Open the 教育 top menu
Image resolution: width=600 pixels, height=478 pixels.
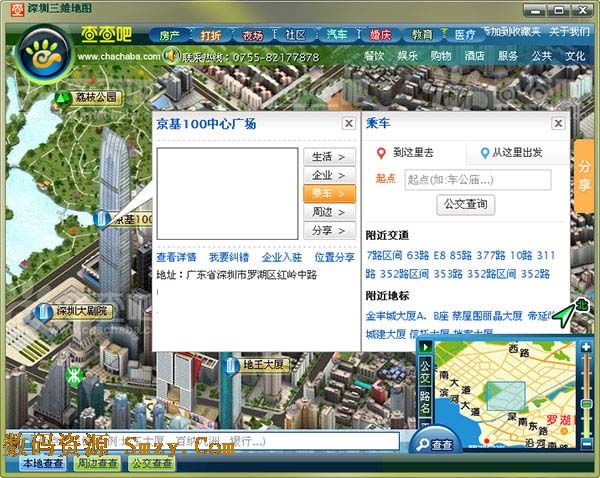pos(422,35)
